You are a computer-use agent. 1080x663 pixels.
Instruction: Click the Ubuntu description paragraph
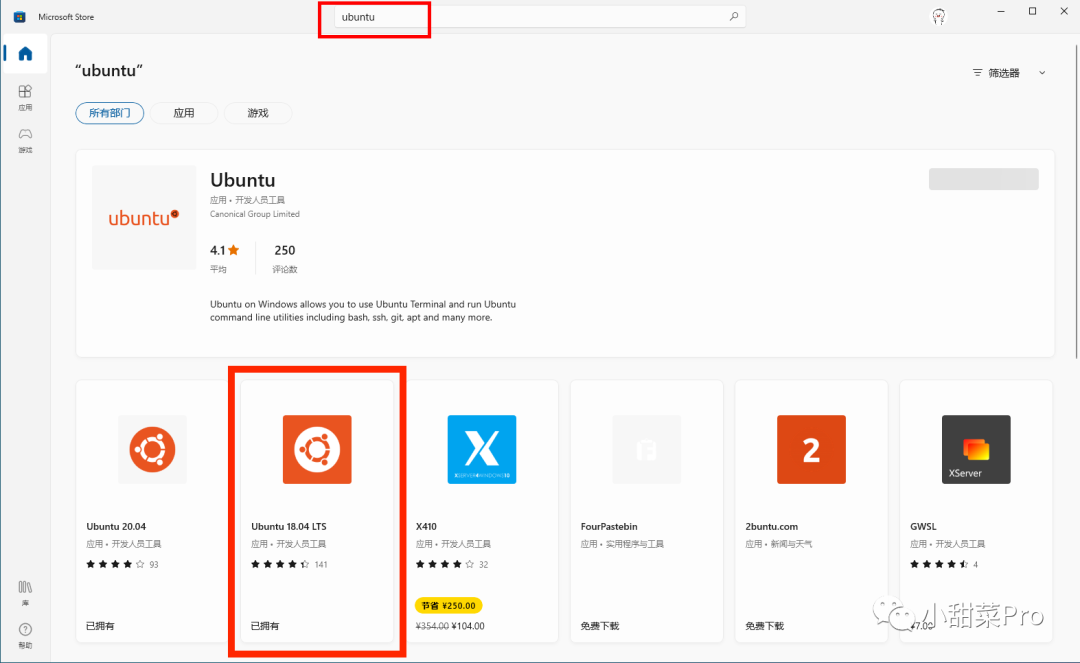click(x=363, y=311)
